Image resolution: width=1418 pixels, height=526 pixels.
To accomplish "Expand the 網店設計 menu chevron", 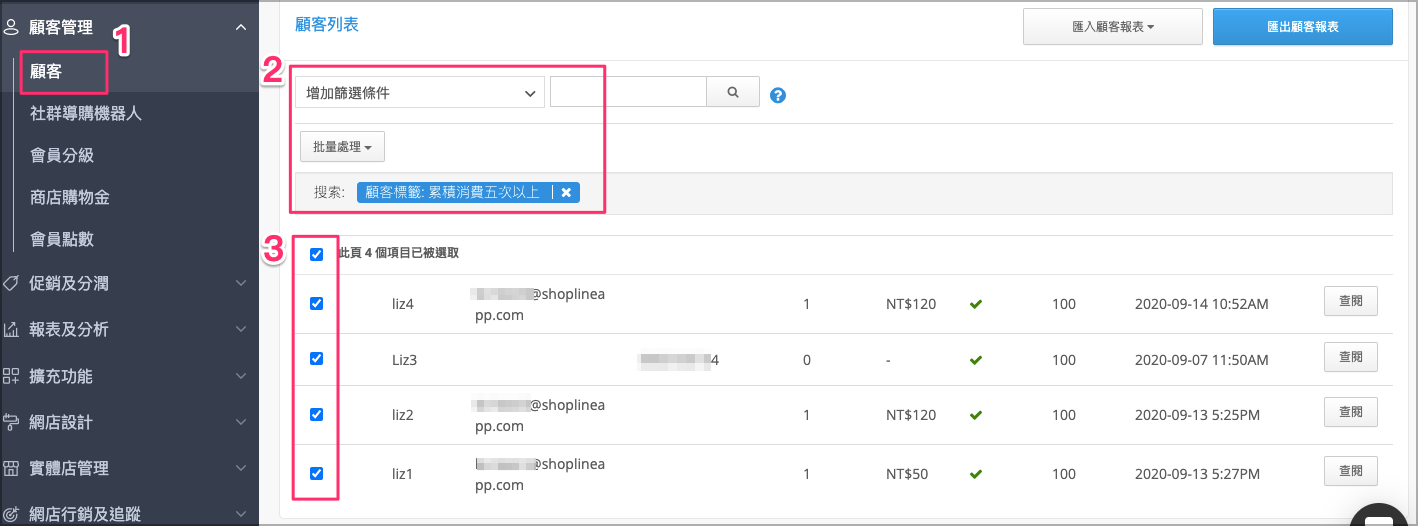I will click(240, 422).
